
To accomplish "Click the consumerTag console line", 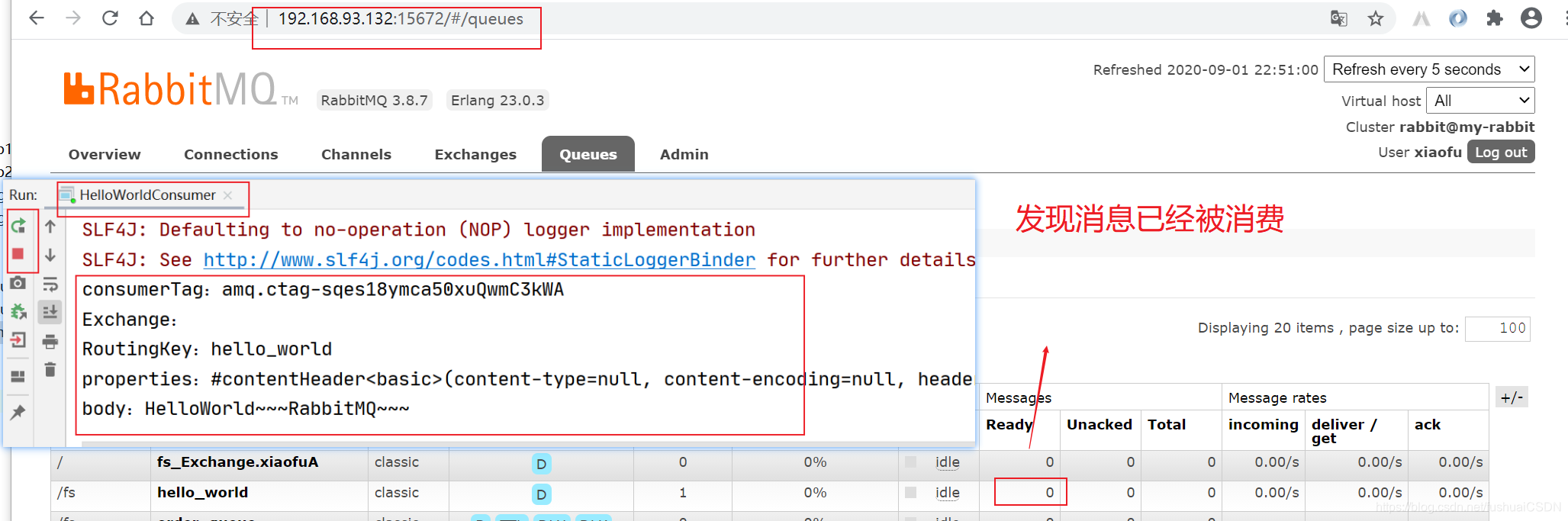I will coord(323,290).
